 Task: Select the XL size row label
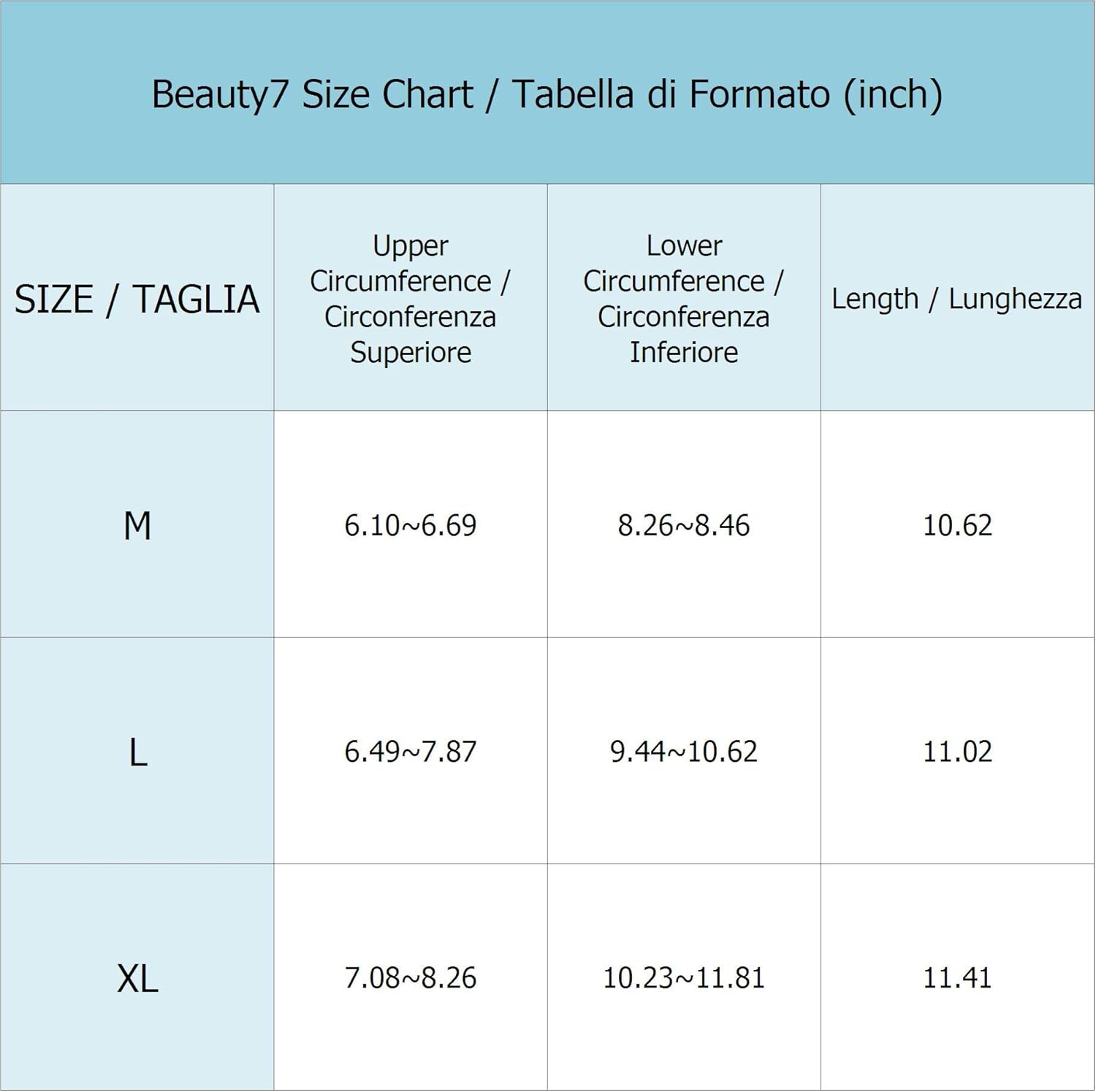pos(137,979)
